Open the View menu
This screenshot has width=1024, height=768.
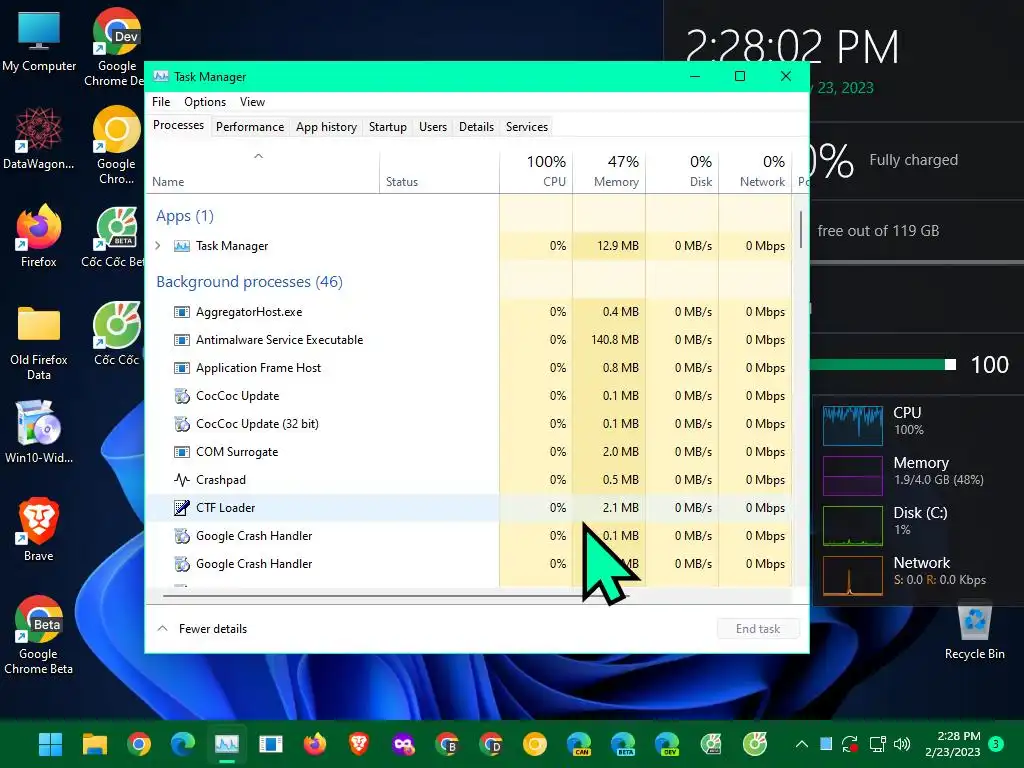tap(252, 102)
